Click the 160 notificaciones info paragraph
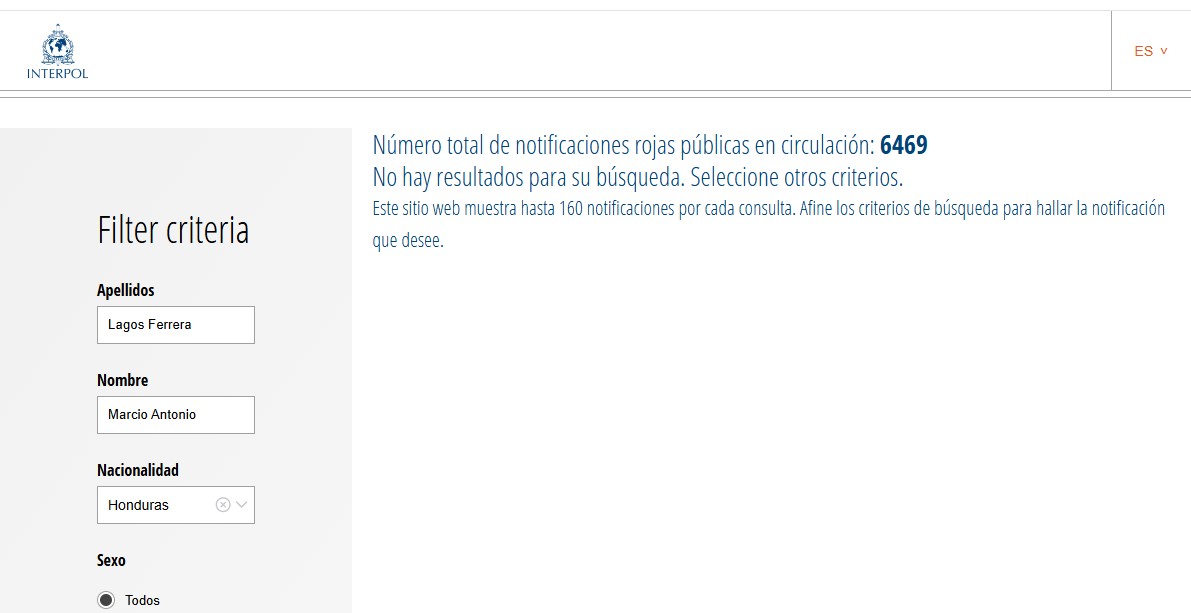This screenshot has height=613, width=1191. click(x=768, y=209)
